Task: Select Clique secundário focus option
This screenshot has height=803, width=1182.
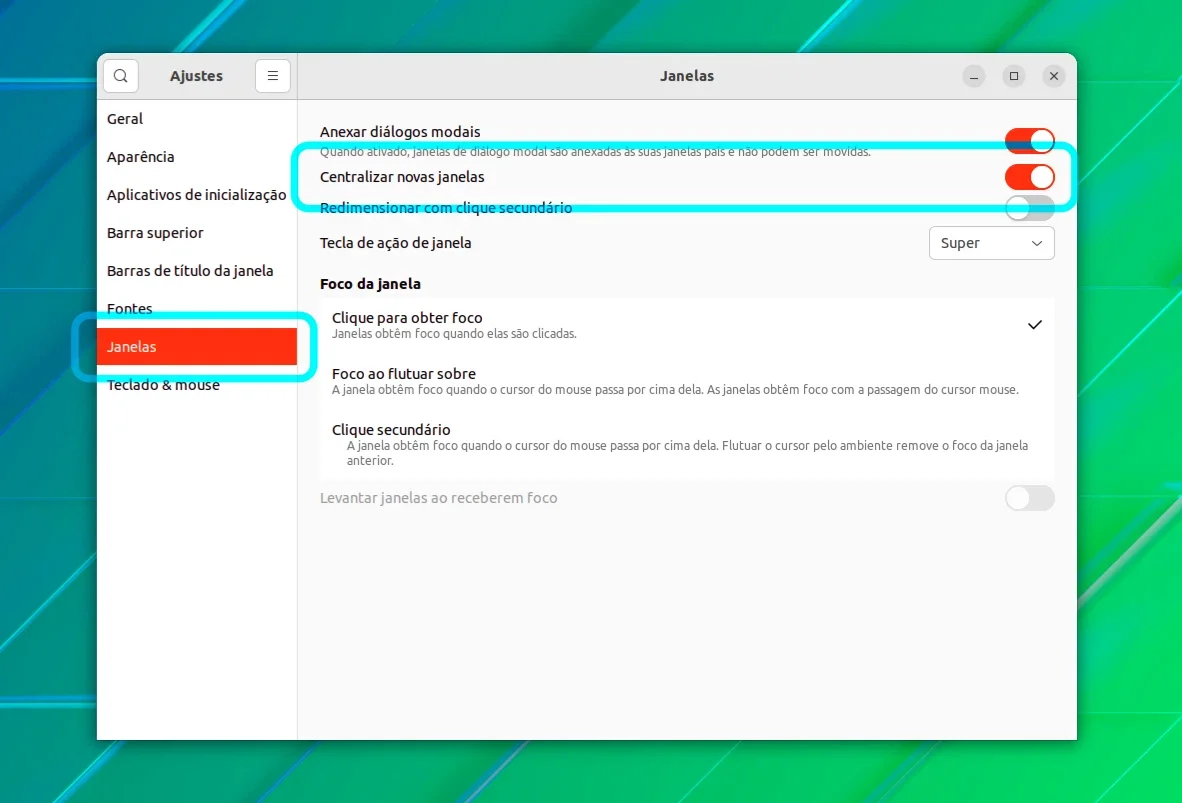Action: click(x=687, y=444)
